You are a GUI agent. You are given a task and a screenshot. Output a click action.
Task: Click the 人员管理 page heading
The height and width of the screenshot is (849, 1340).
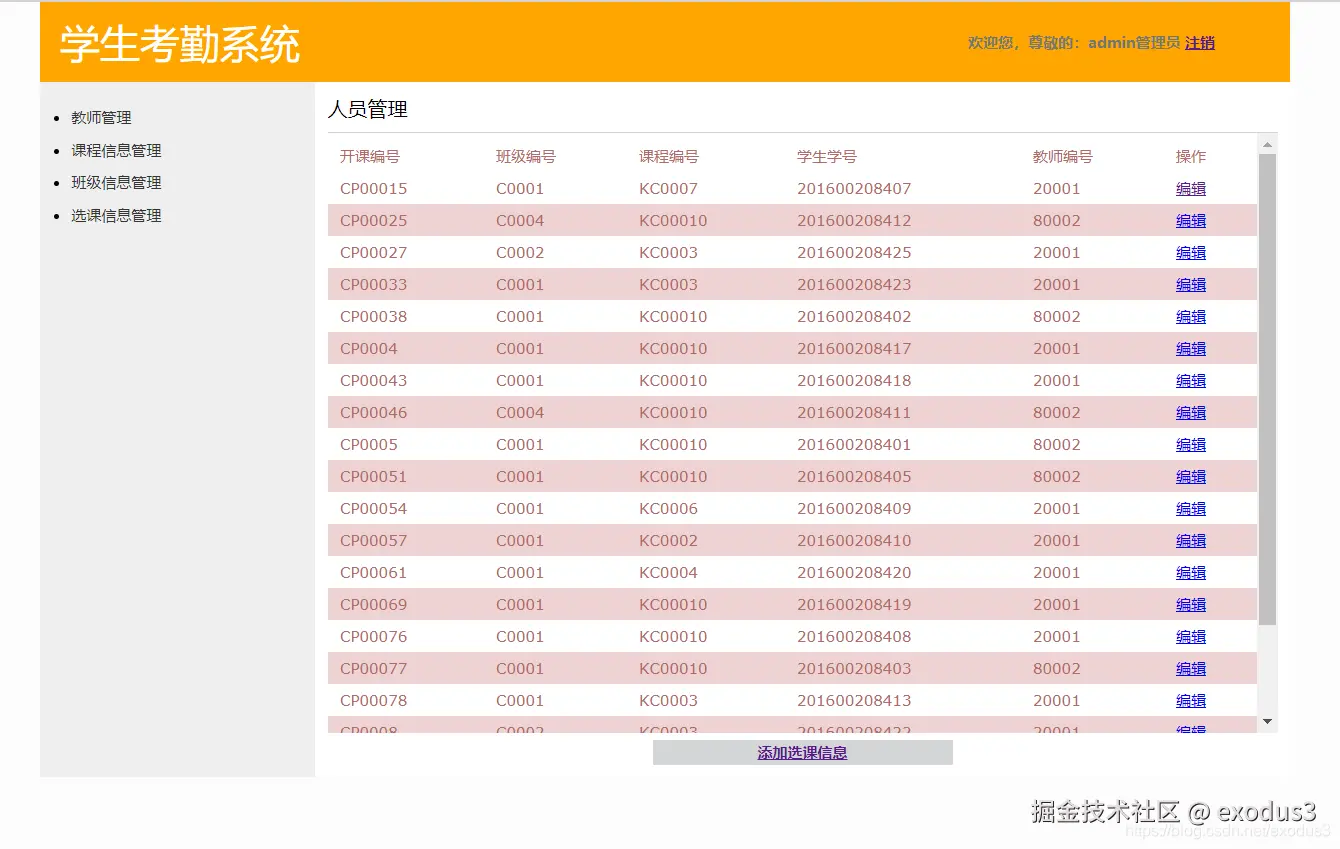coord(368,110)
